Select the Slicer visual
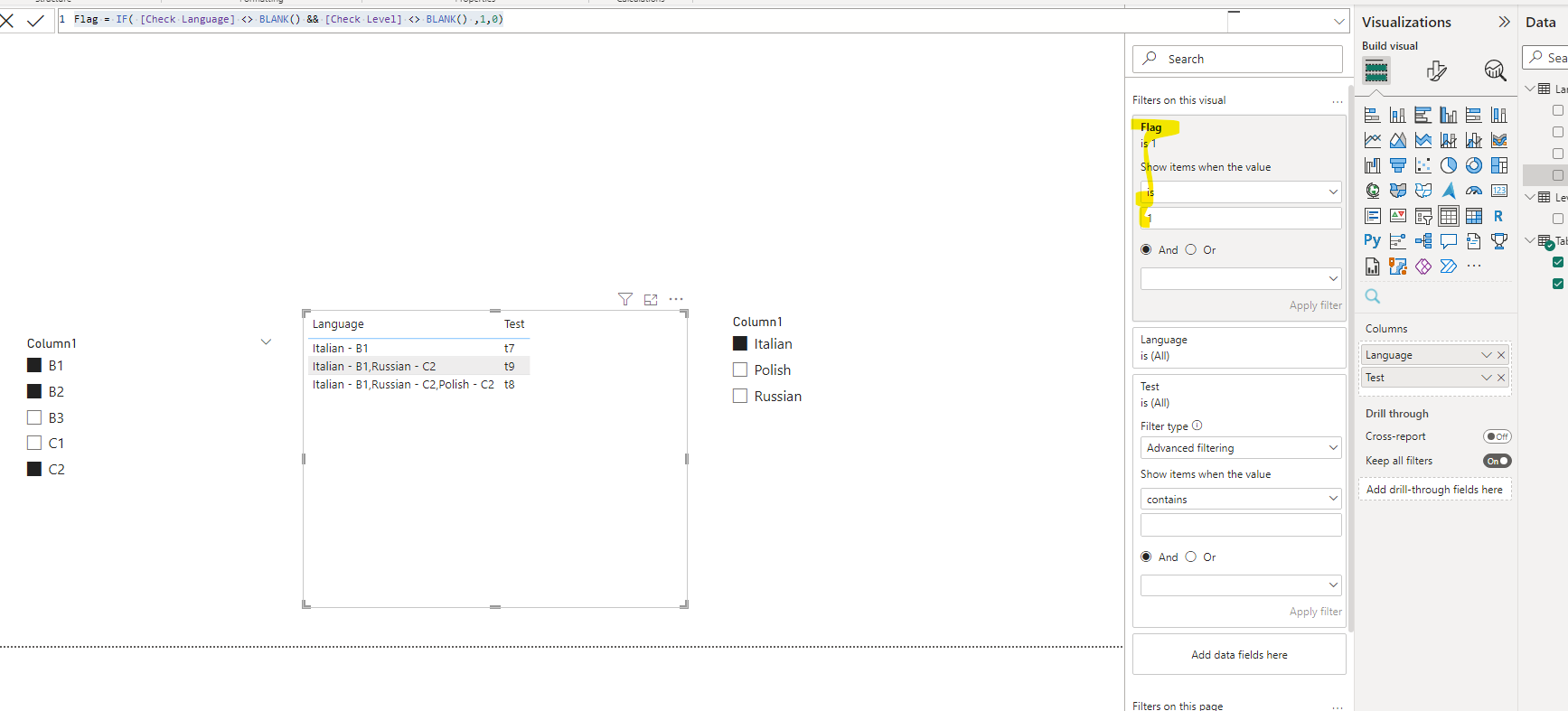This screenshot has width=1568, height=711. tap(1423, 216)
